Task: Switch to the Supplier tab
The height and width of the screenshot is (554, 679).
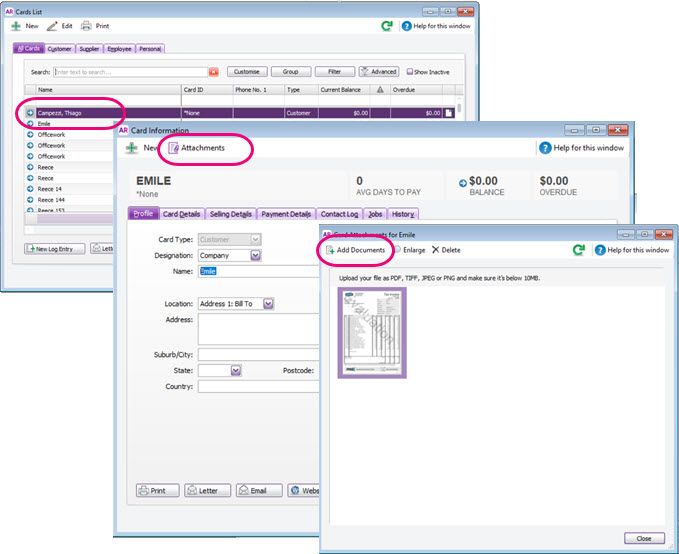Action: (89, 48)
